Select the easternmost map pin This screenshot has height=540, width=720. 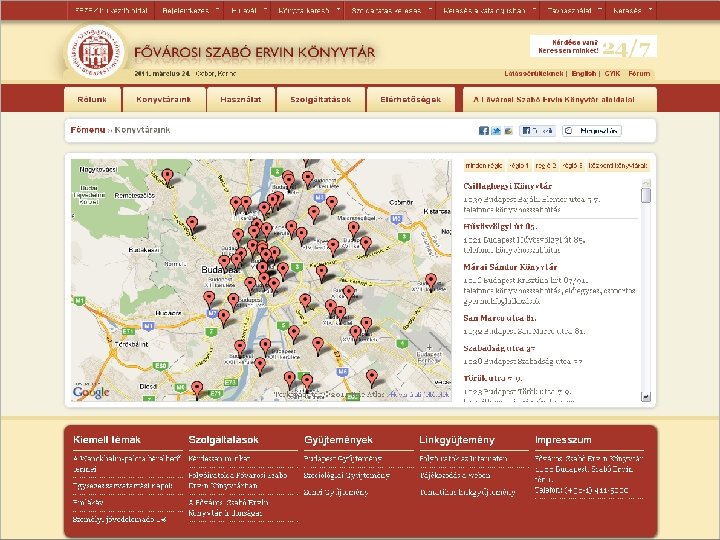click(431, 281)
